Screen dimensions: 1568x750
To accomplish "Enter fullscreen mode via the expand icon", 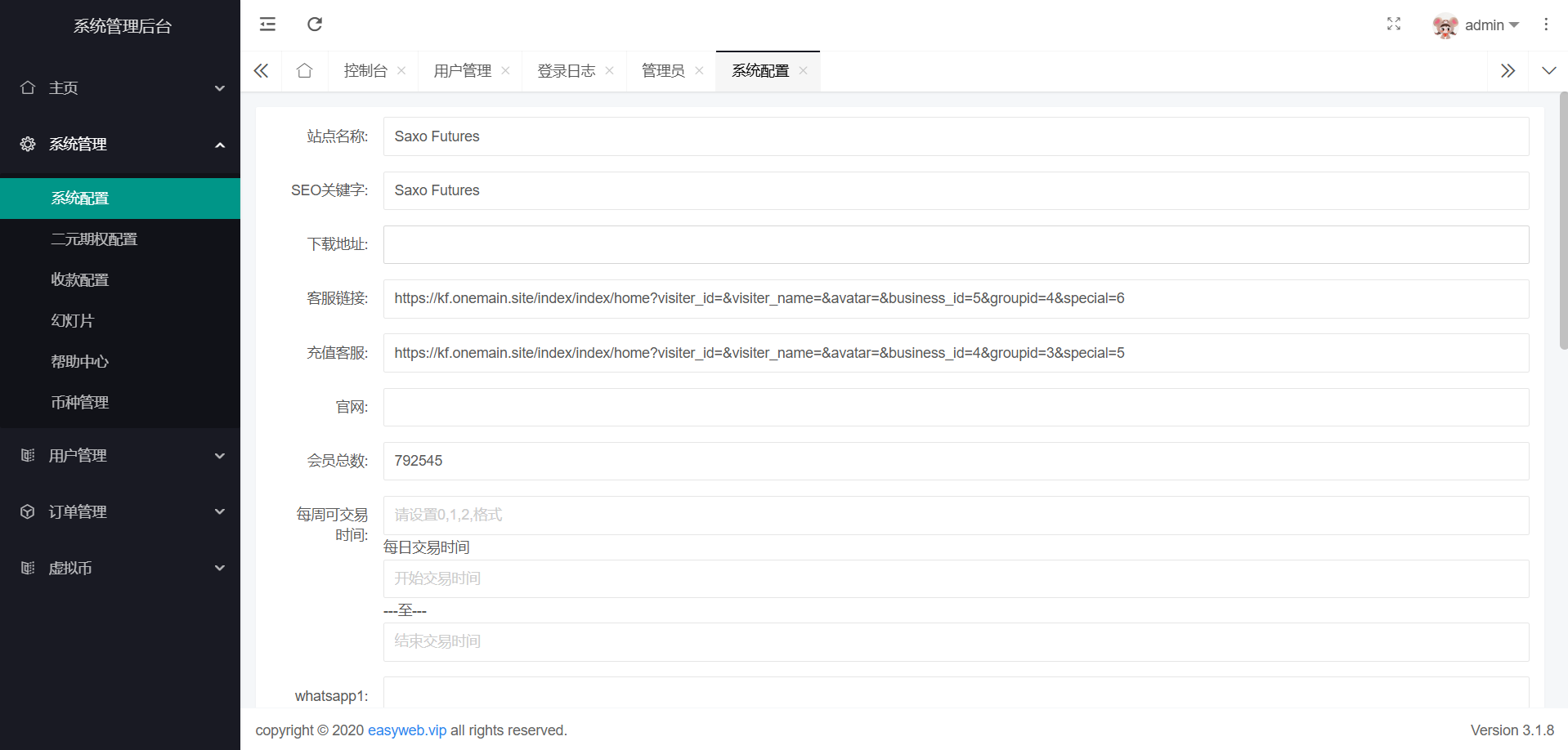I will pos(1393,25).
